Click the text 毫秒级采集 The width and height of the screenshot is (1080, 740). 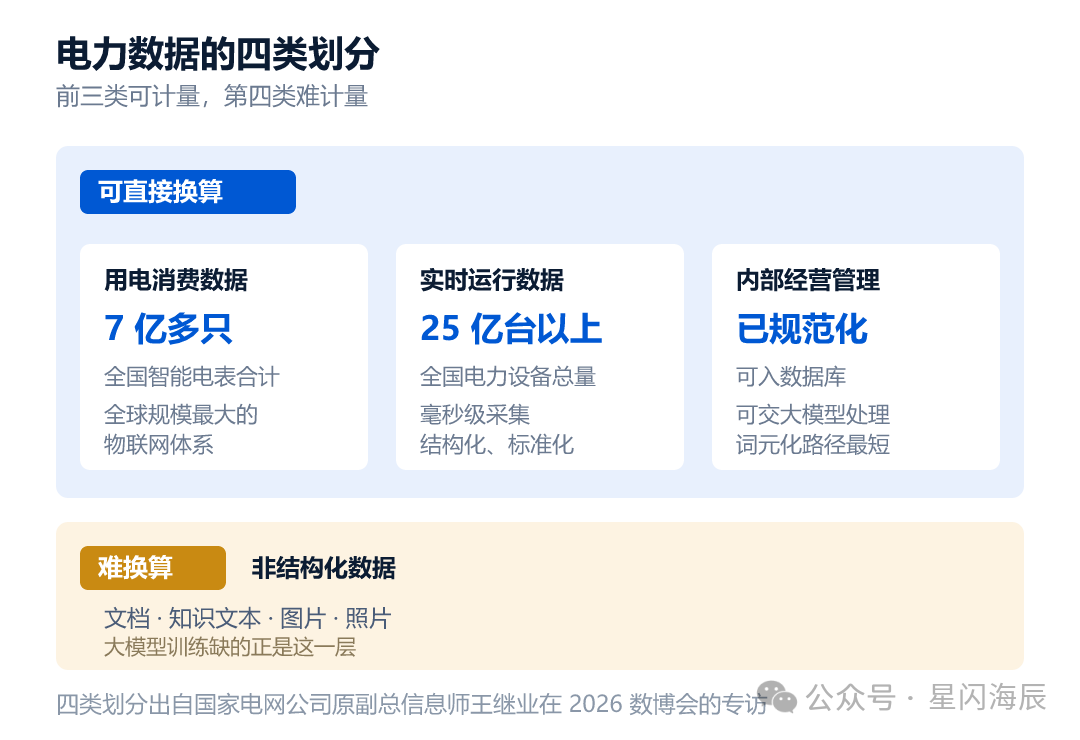[x=475, y=415]
